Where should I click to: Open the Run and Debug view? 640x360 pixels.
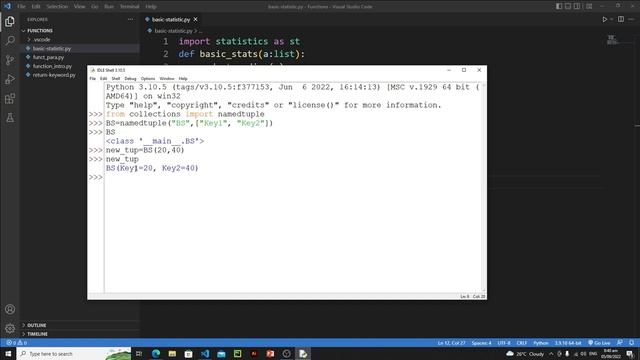point(10,79)
